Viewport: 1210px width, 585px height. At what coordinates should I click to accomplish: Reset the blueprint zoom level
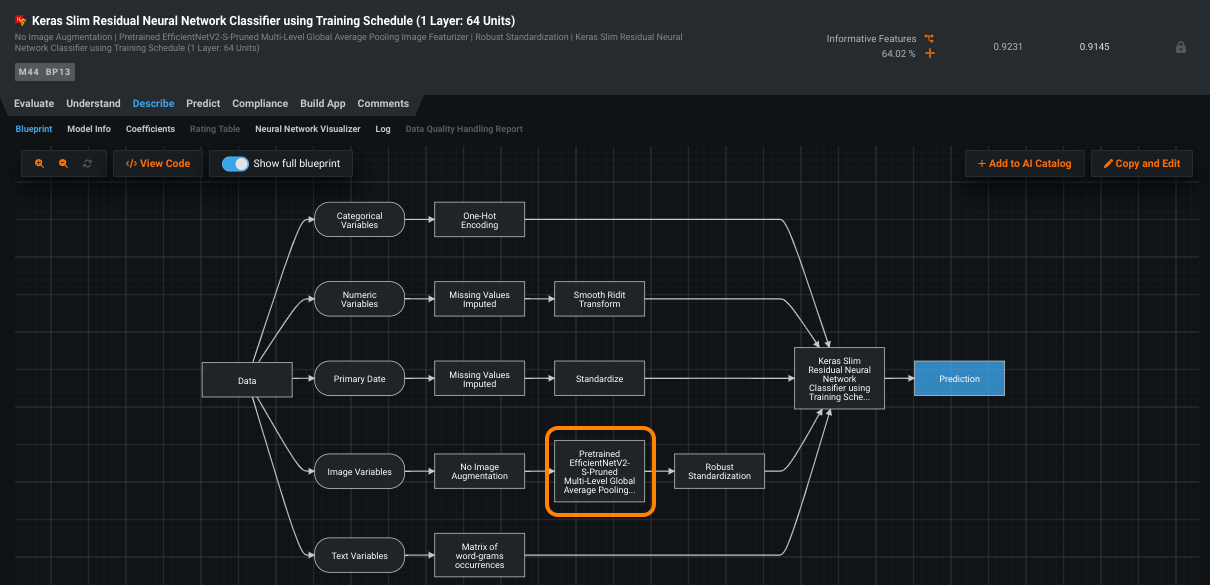click(x=87, y=164)
